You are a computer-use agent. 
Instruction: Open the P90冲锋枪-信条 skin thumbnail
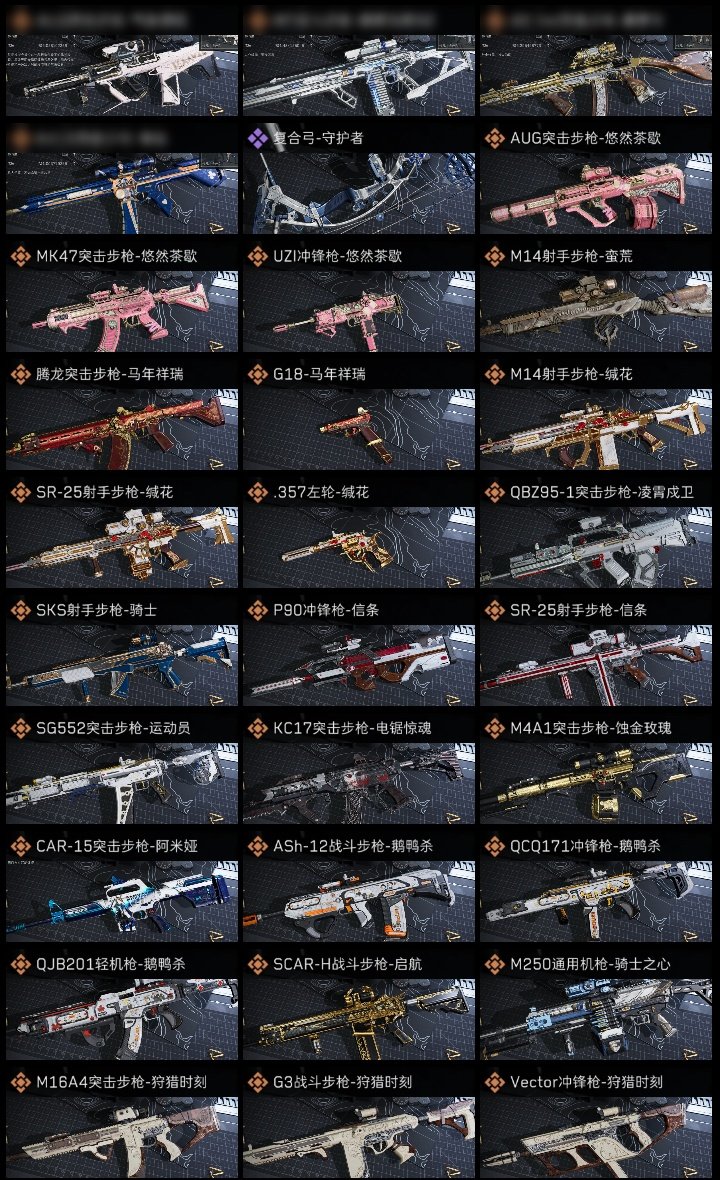[x=359, y=665]
